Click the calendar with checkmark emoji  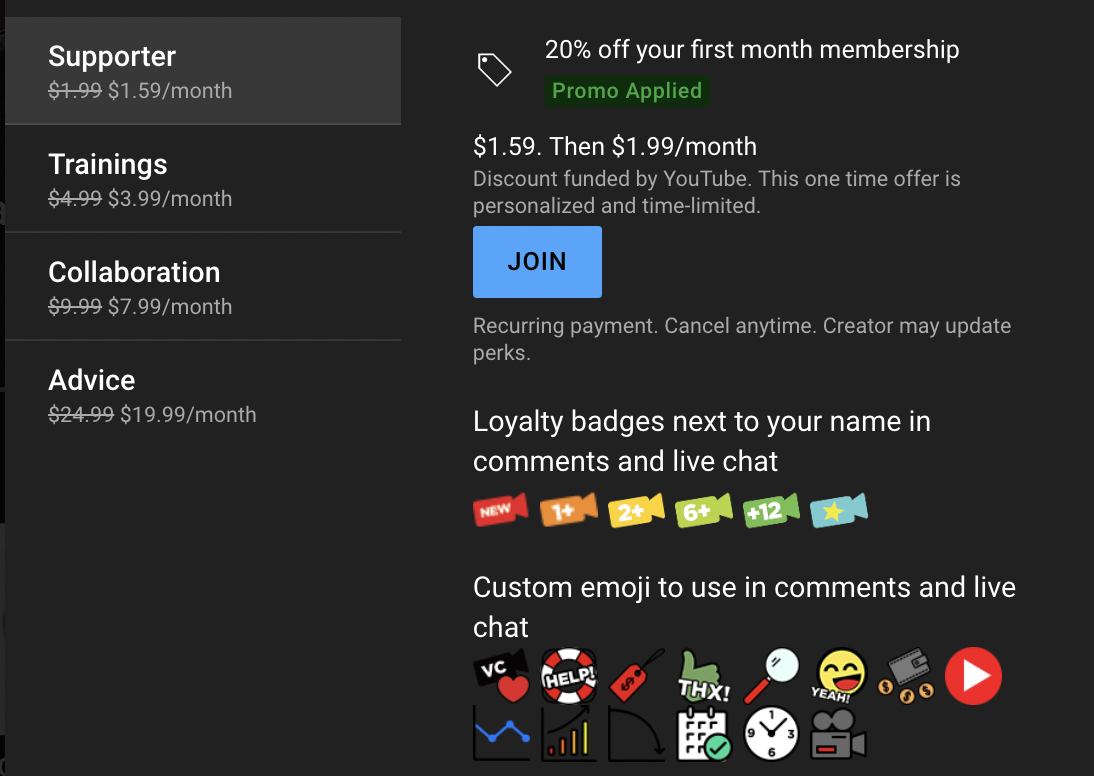click(704, 734)
